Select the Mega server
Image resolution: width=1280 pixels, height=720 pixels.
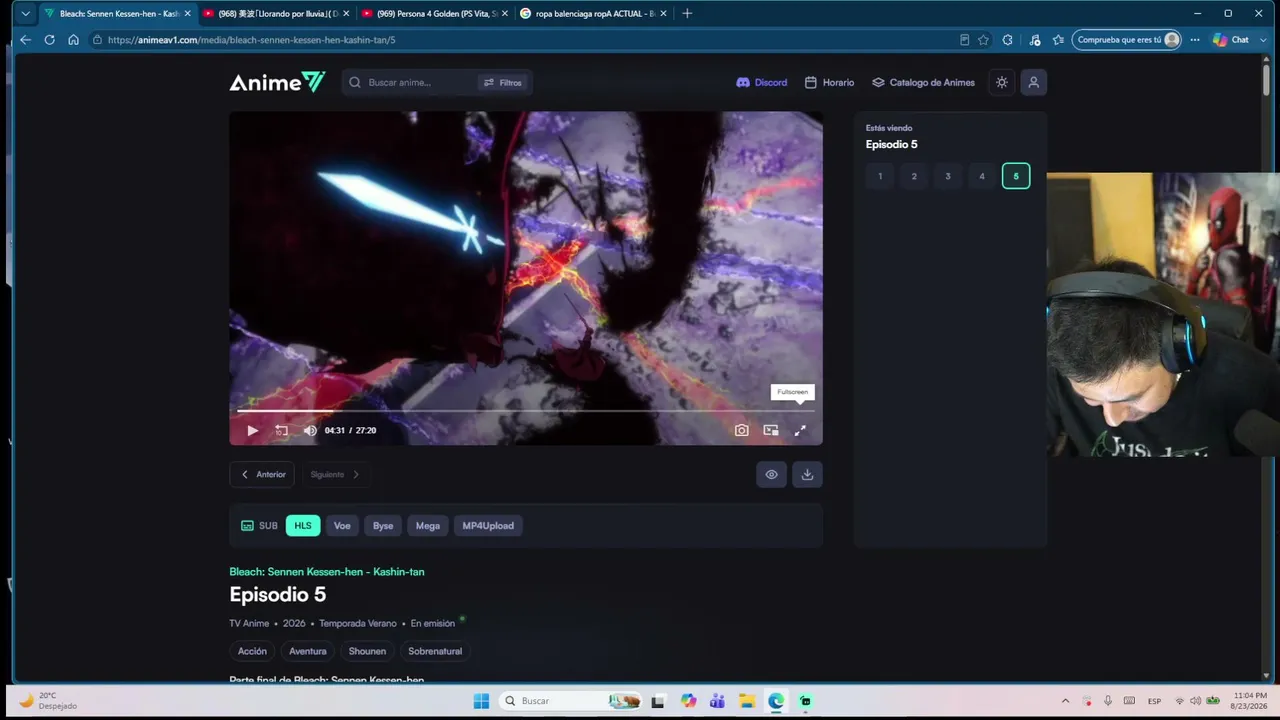point(428,526)
